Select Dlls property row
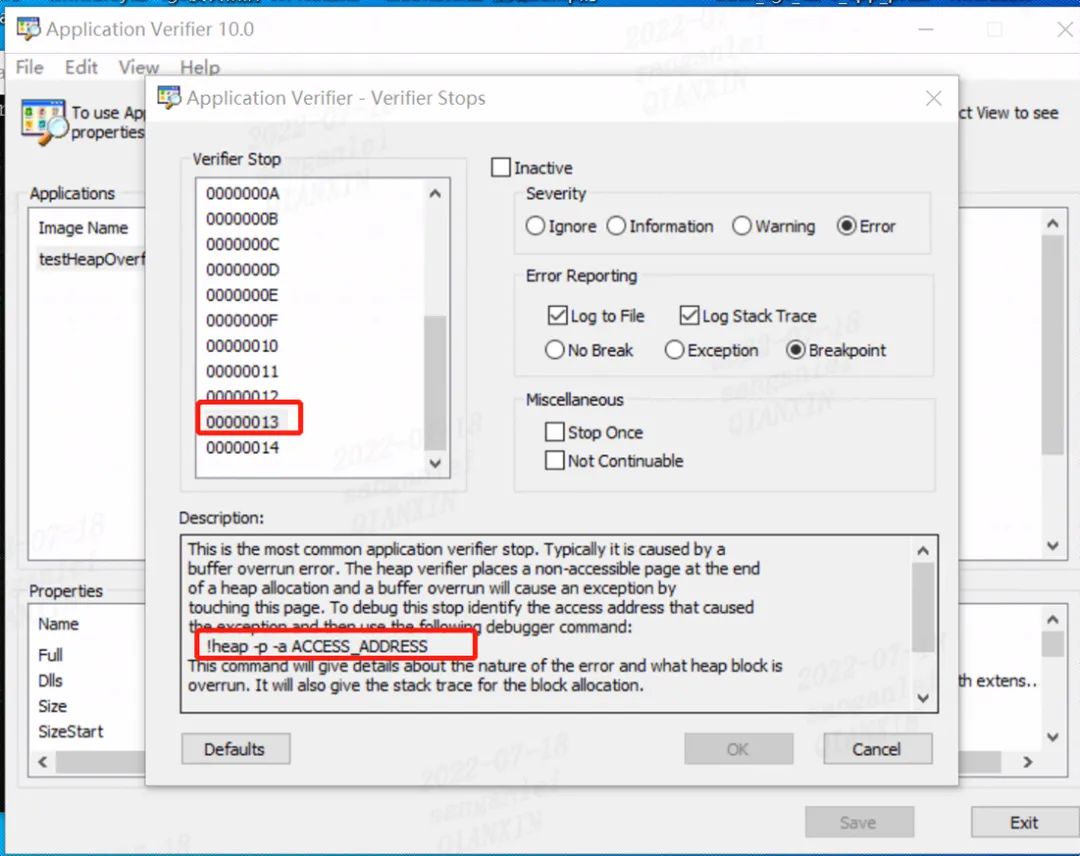Viewport: 1080px width, 856px height. click(50, 680)
